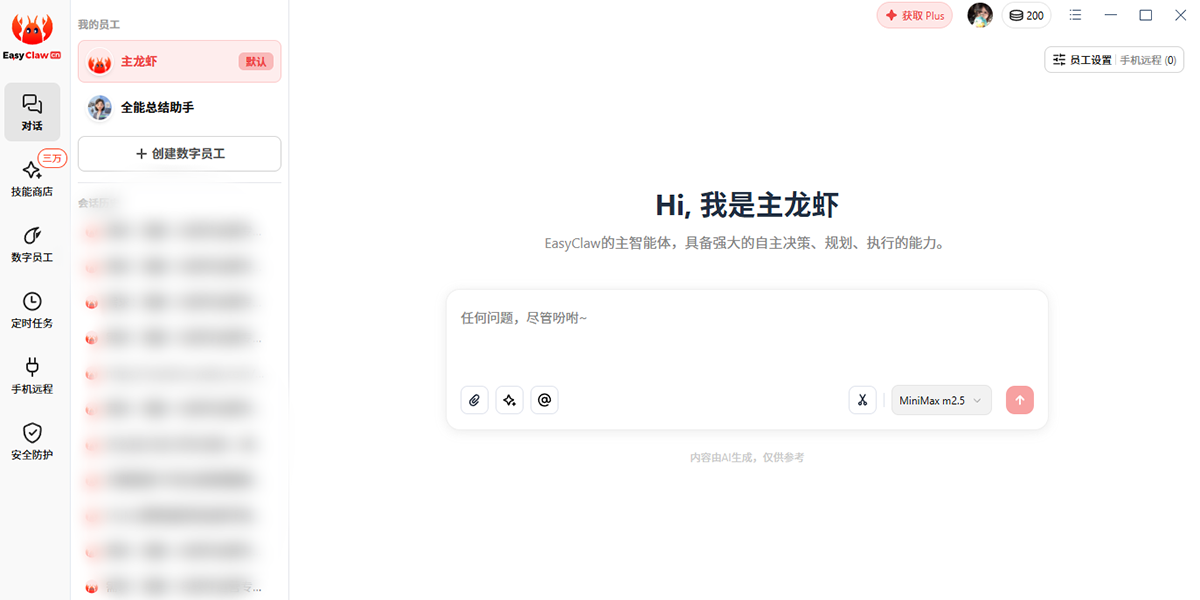Image resolution: width=1200 pixels, height=600 pixels.
Task: Close the EasyClaw window
Action: pos(1181,15)
